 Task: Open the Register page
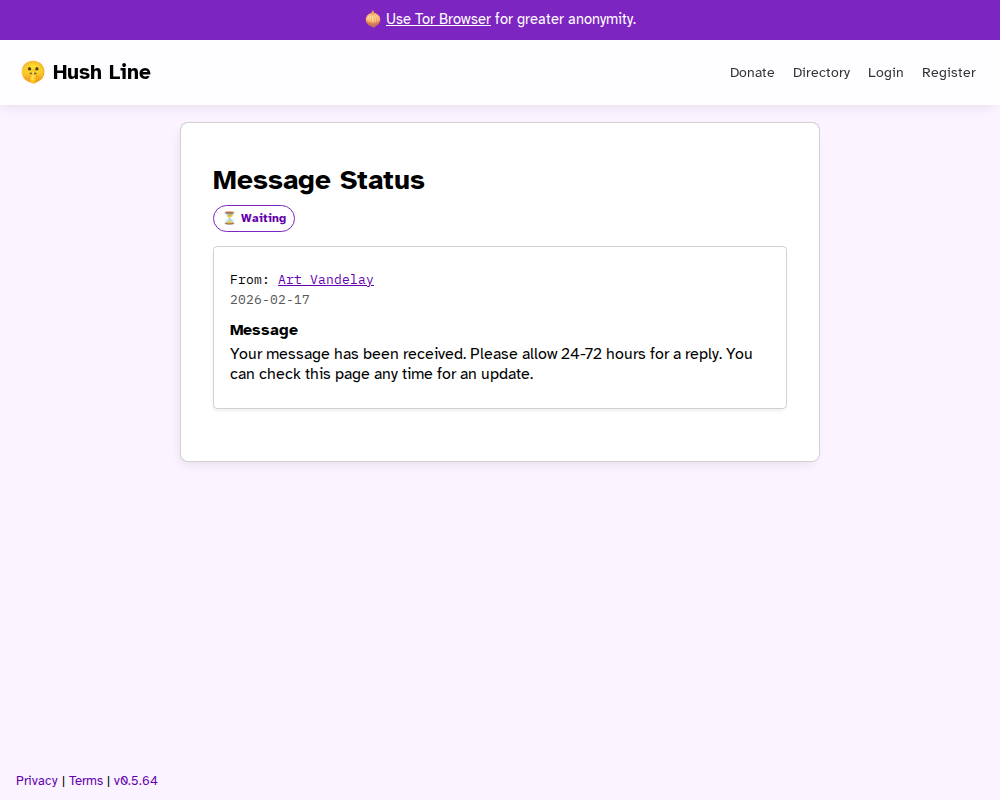pos(948,73)
